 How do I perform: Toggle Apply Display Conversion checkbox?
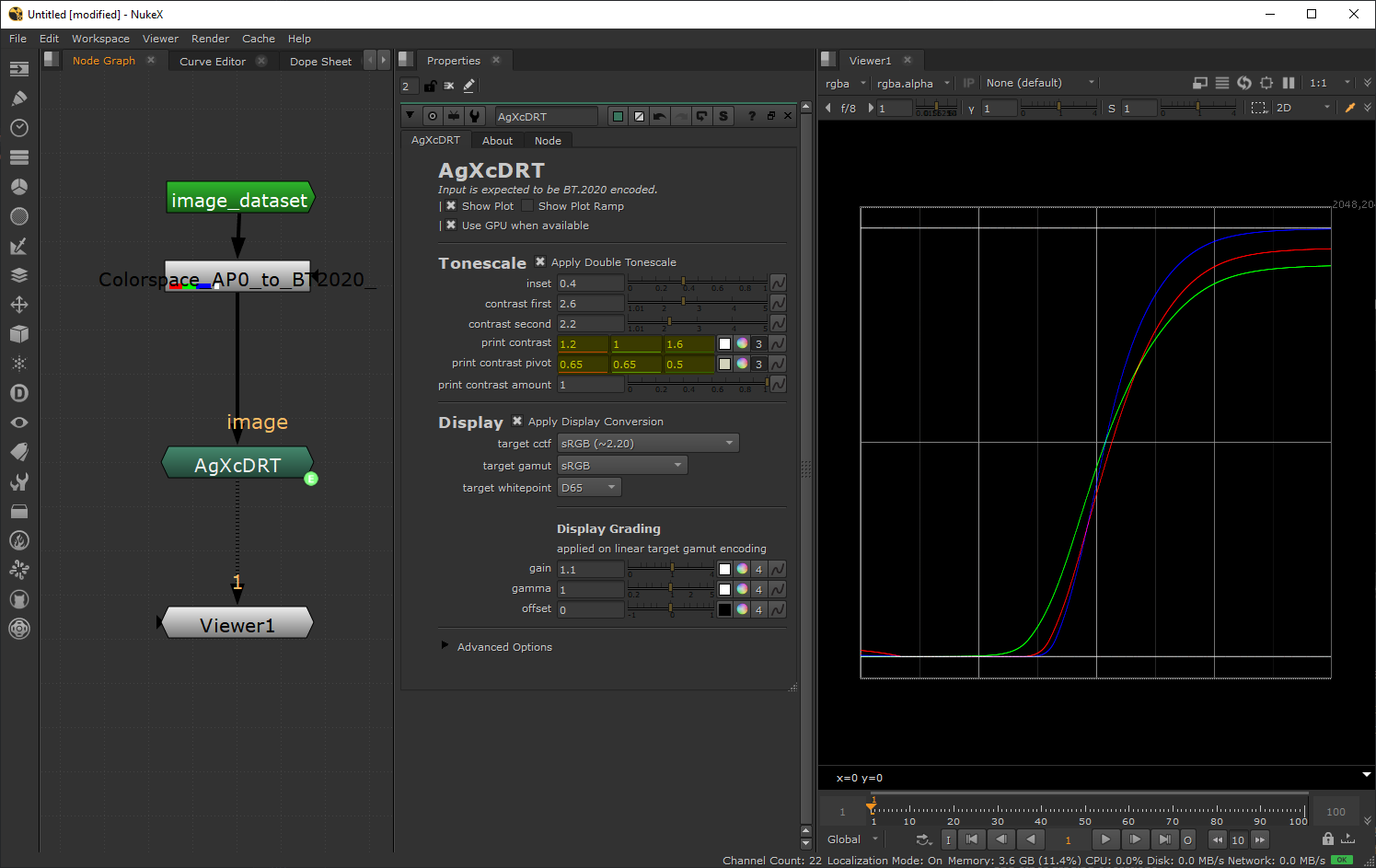coord(517,422)
